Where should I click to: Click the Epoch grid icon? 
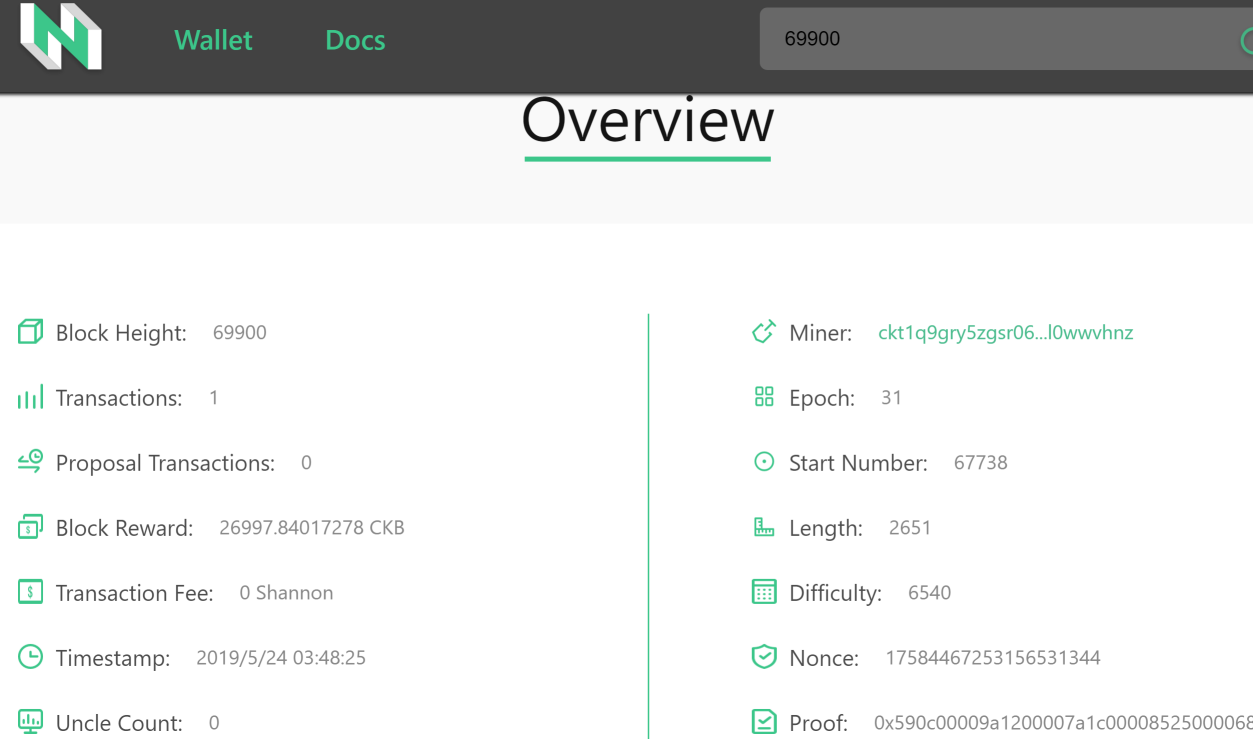pyautogui.click(x=764, y=397)
